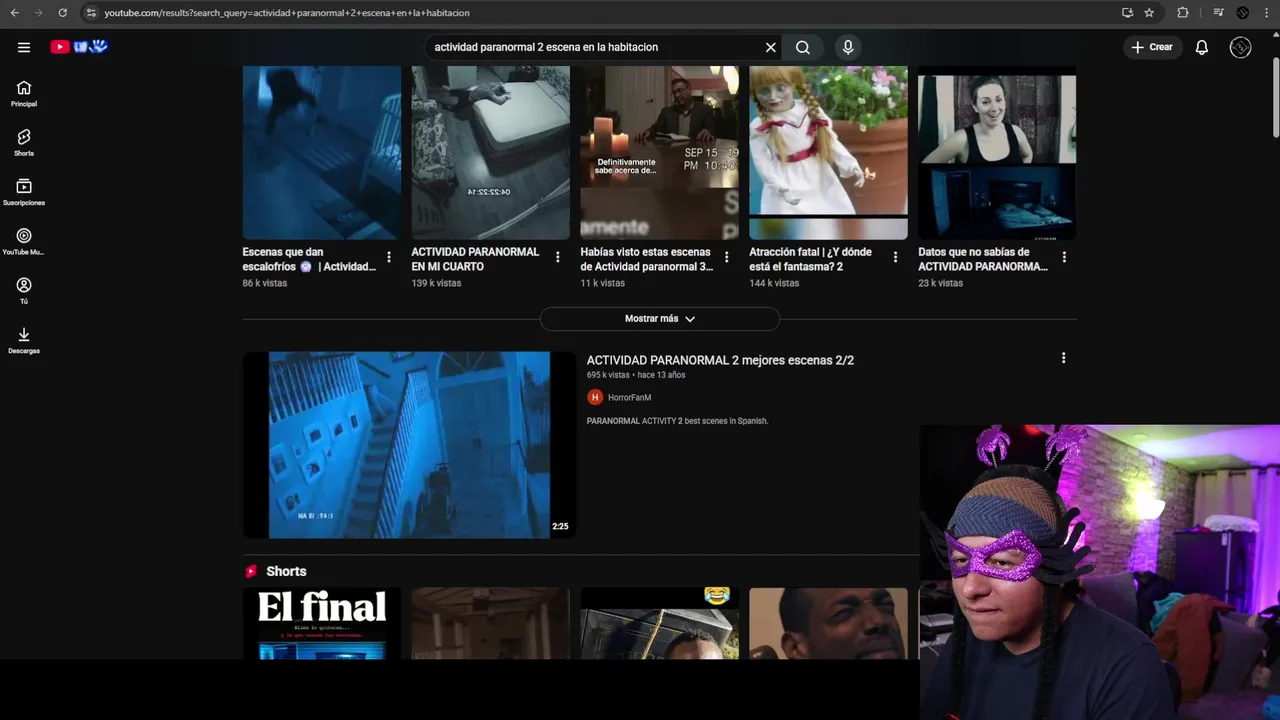Image resolution: width=1280 pixels, height=720 pixels.
Task: Visit the HorrorFanM channel name
Action: 629,398
